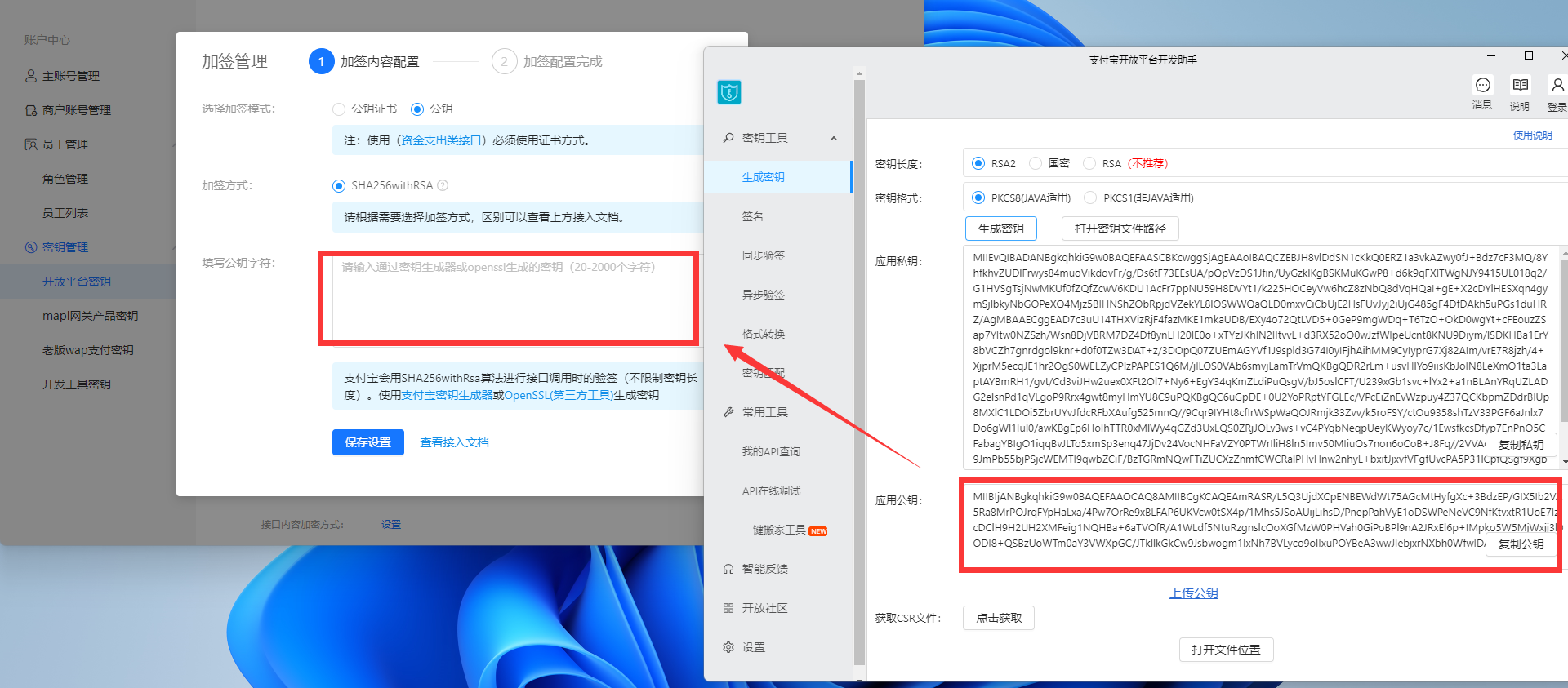1568x688 pixels.
Task: Choose RSA (不推荐) key length
Action: point(1089,163)
